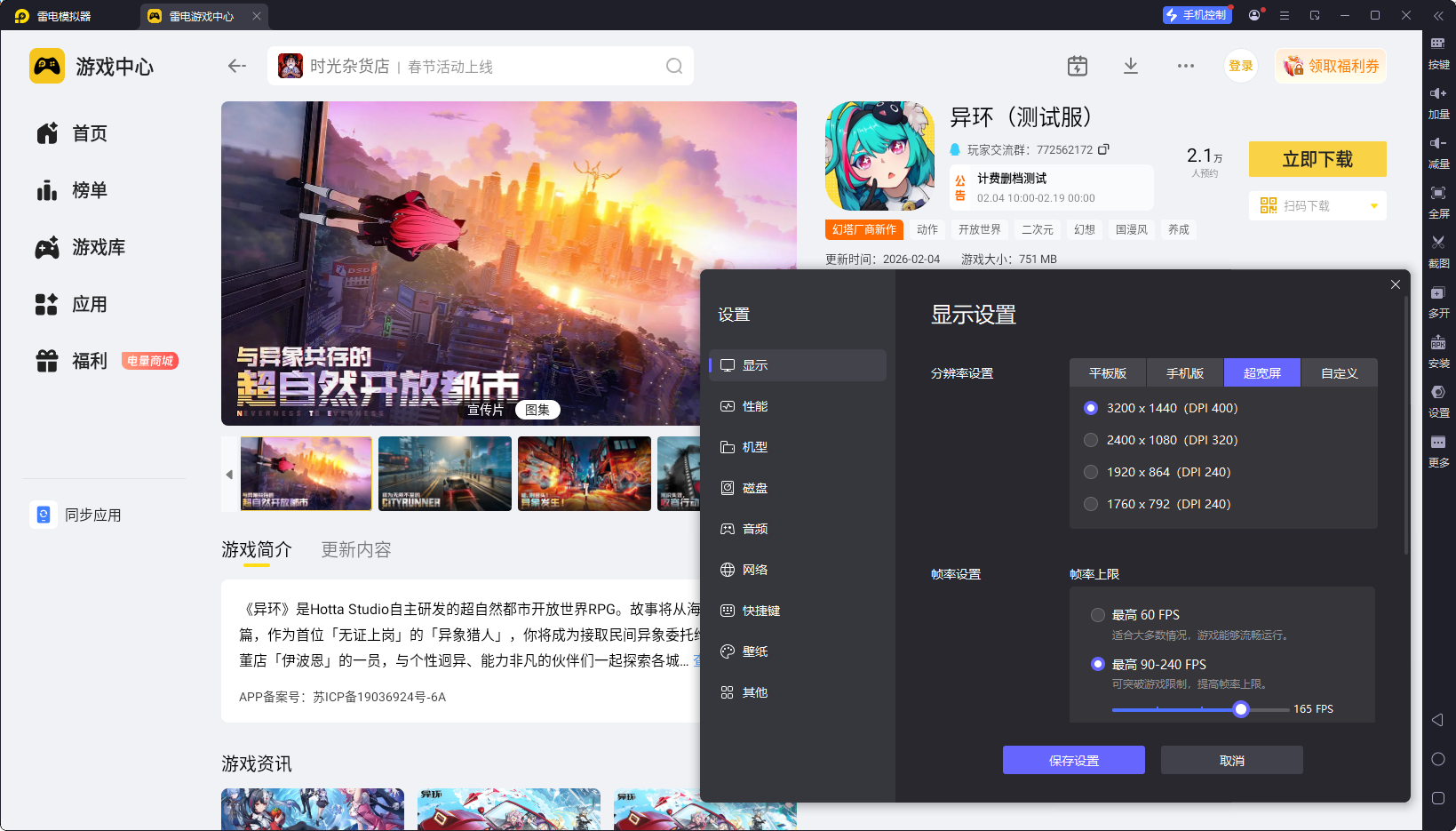Open 机型 settings section
The width and height of the screenshot is (1456, 831).
pos(798,447)
